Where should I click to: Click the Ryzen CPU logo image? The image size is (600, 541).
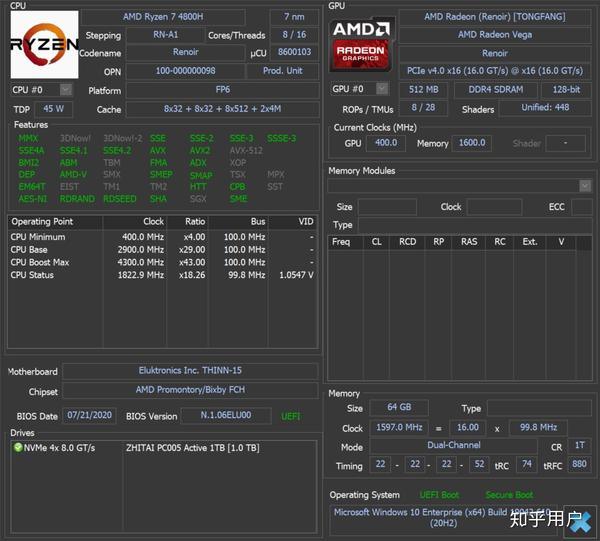pyautogui.click(x=44, y=44)
